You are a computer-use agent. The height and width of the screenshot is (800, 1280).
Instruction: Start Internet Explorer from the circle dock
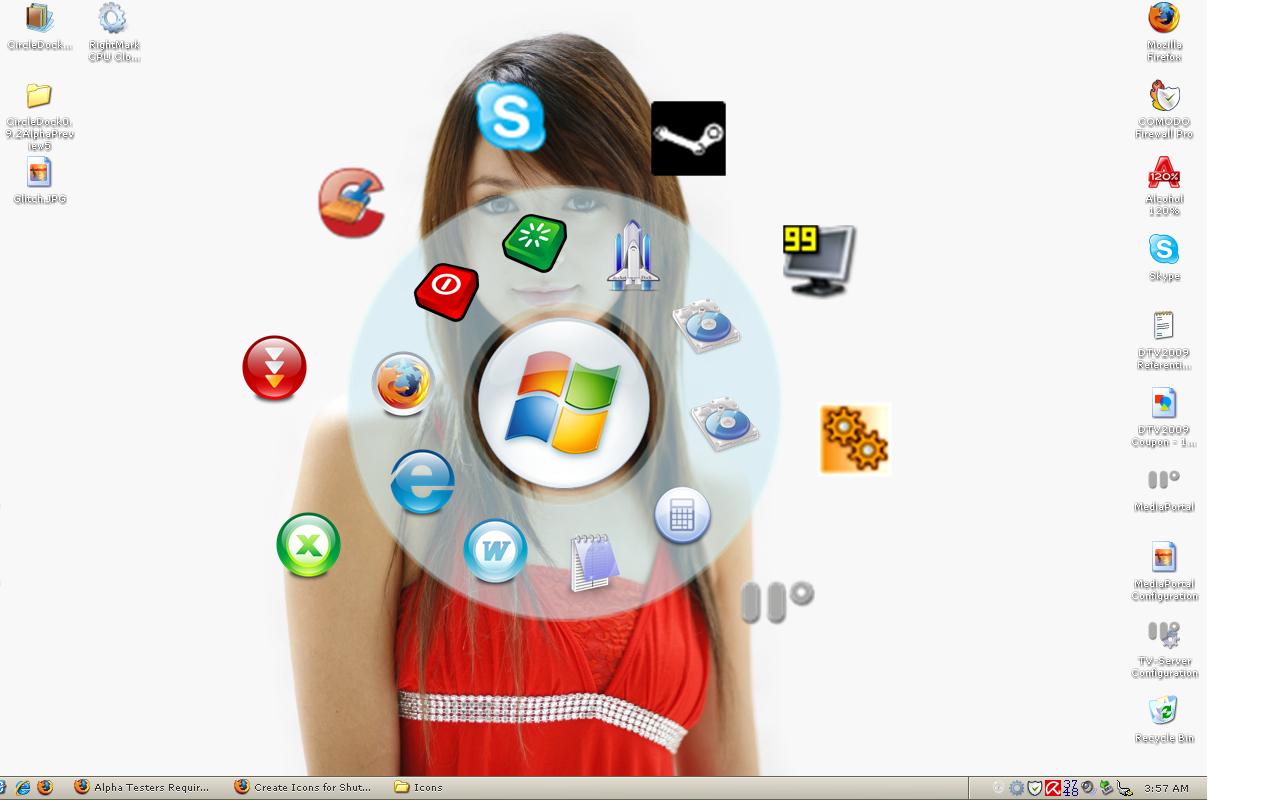(422, 482)
